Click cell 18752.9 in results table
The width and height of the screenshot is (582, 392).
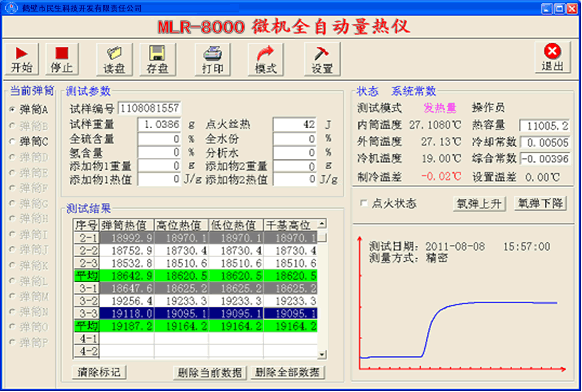127,251
